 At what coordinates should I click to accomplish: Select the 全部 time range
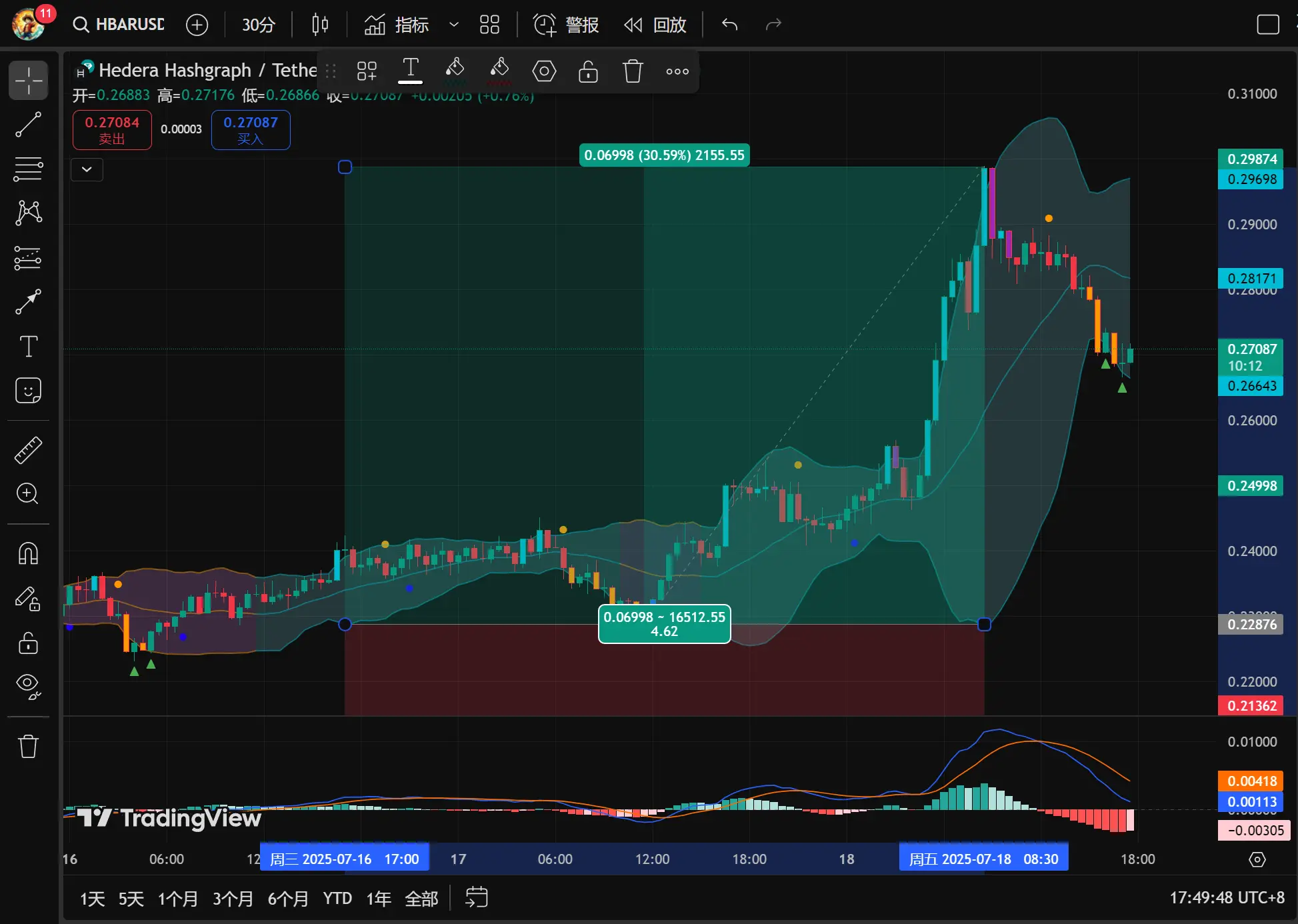(421, 899)
